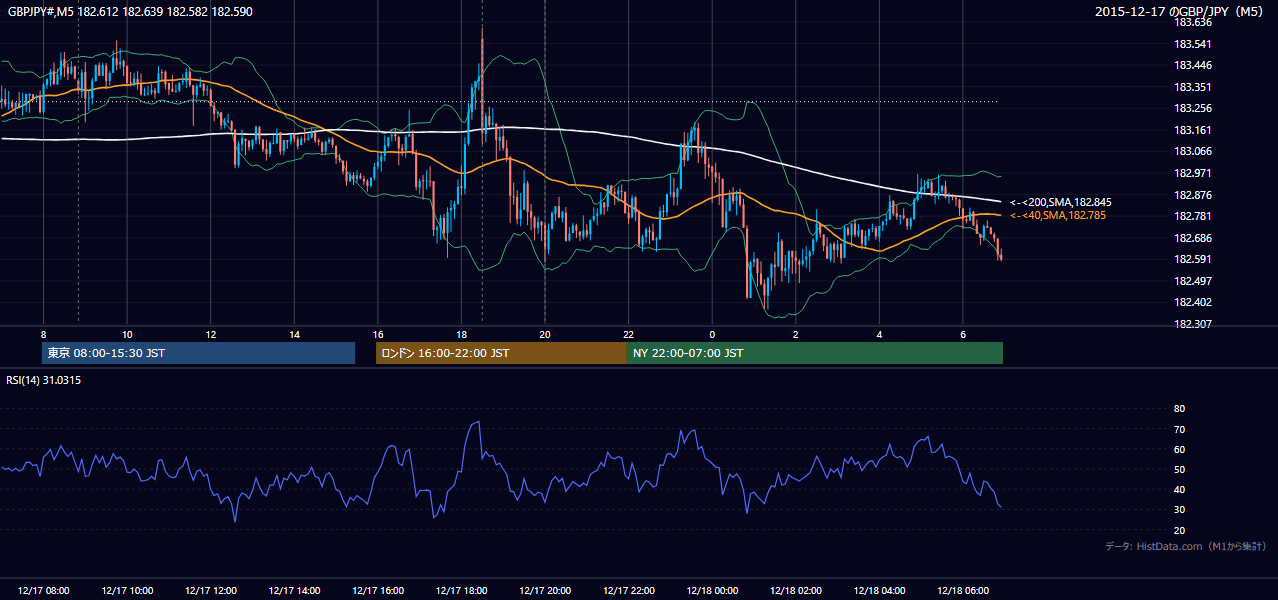
Task: Click the HistData.com data source credit
Action: (x=1186, y=546)
